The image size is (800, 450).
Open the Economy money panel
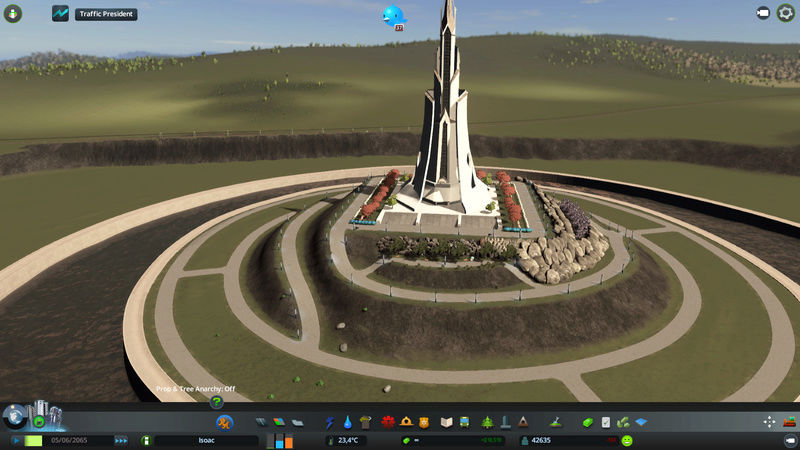click(x=588, y=422)
